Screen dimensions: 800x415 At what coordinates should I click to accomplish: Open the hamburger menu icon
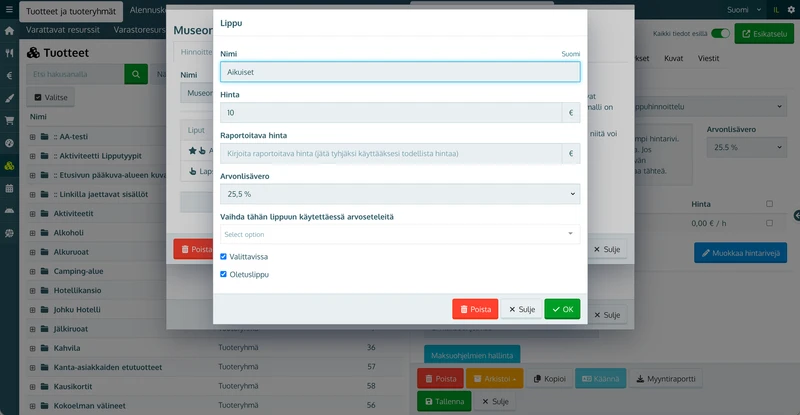pyautogui.click(x=9, y=9)
